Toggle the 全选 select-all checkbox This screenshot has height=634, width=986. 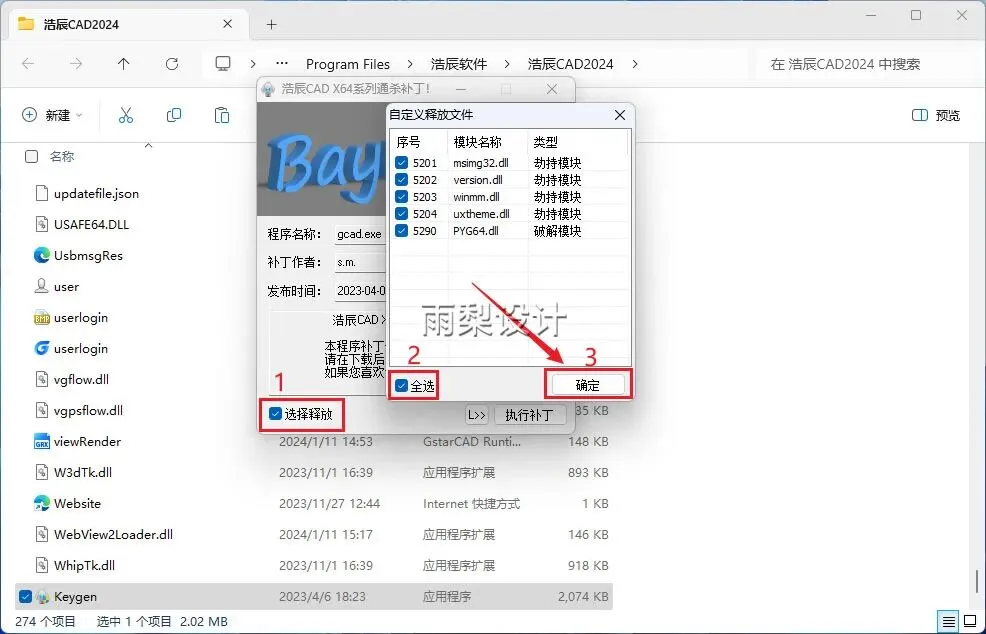[402, 385]
